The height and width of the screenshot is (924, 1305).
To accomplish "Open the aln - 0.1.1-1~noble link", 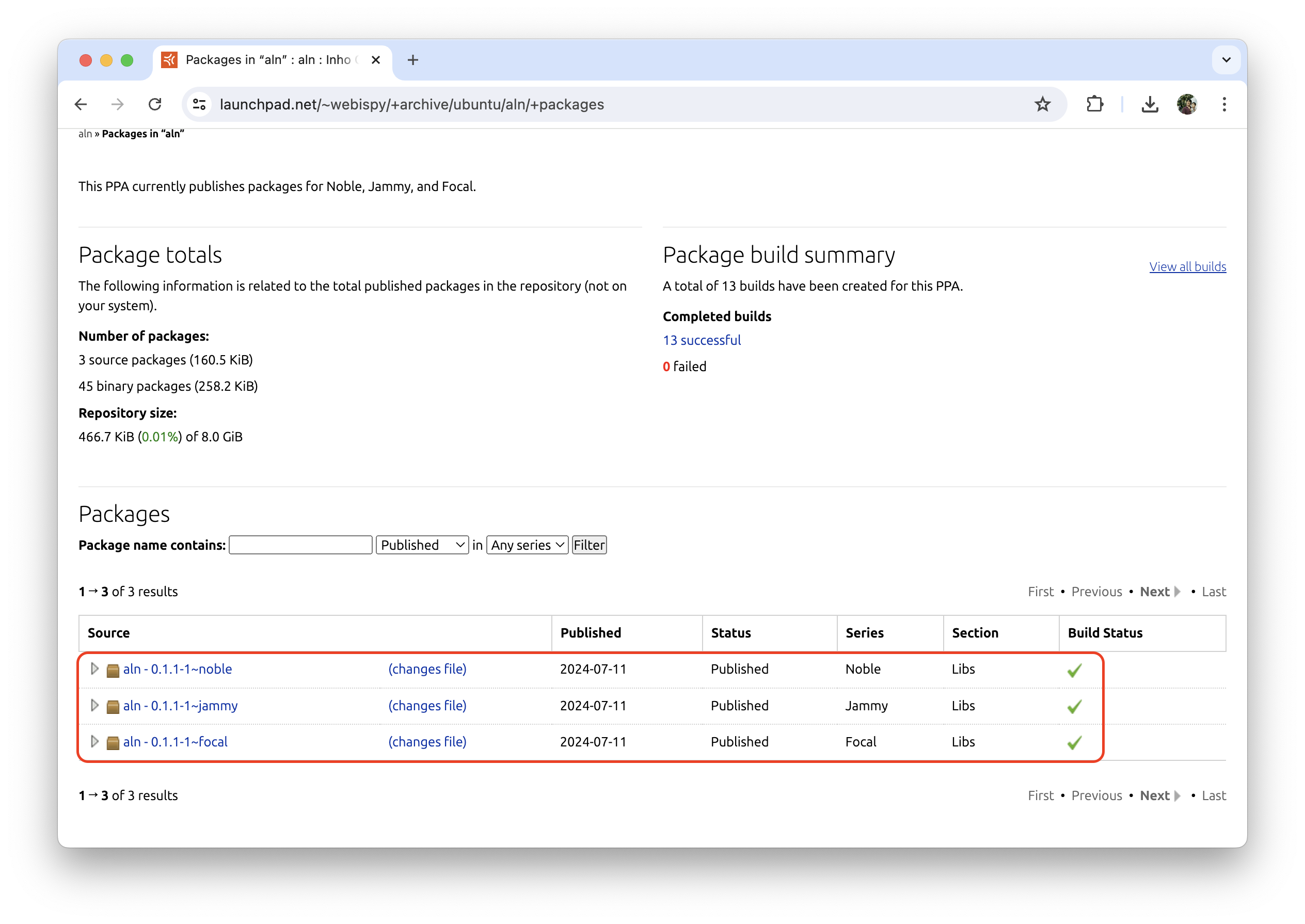I will (x=178, y=669).
